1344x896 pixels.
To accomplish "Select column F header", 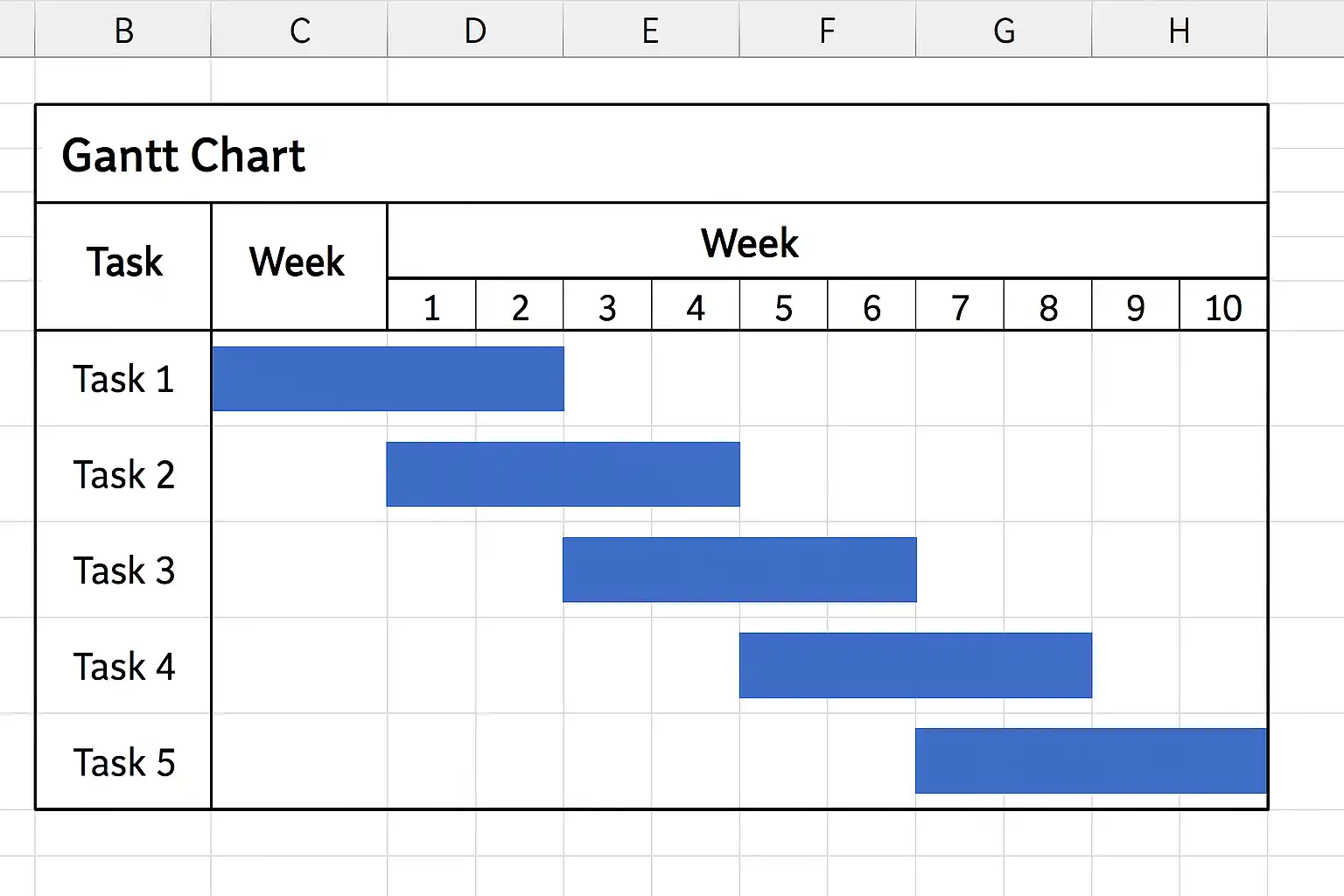I will (x=828, y=29).
